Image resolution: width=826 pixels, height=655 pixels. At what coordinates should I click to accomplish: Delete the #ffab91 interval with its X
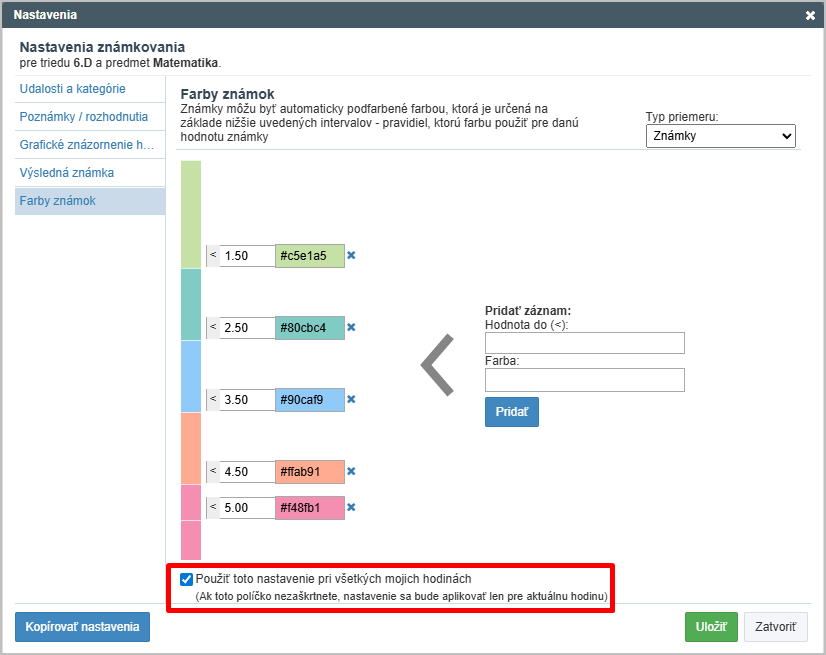351,472
